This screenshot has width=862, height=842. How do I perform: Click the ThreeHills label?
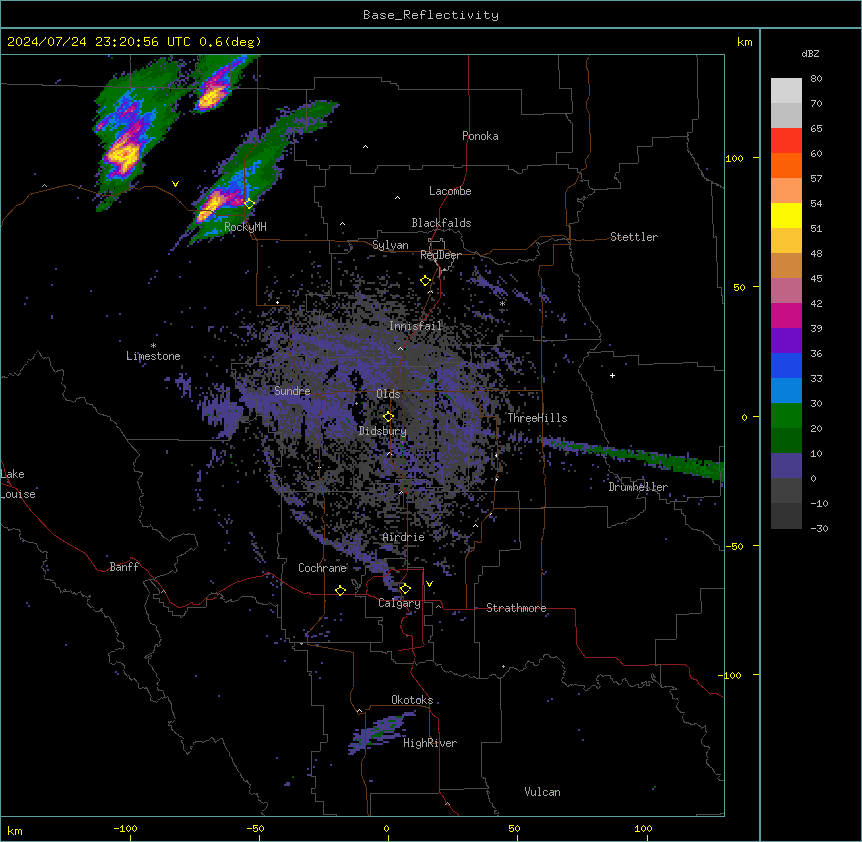(537, 418)
